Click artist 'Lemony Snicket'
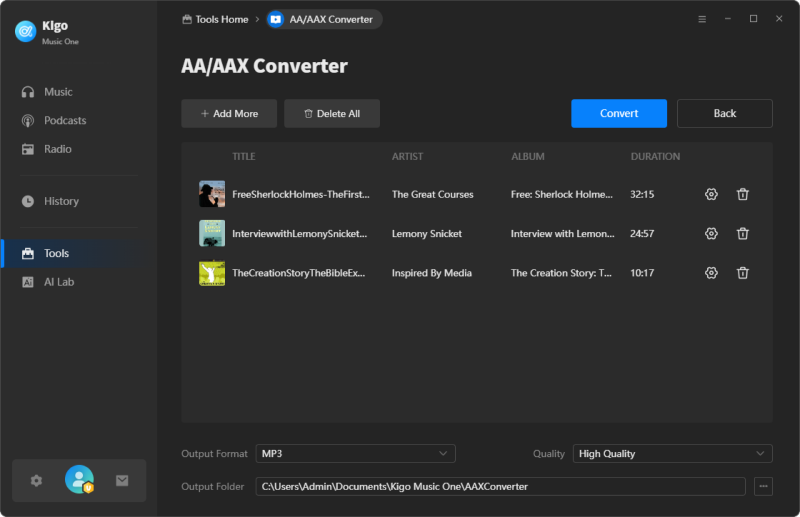 [x=427, y=234]
